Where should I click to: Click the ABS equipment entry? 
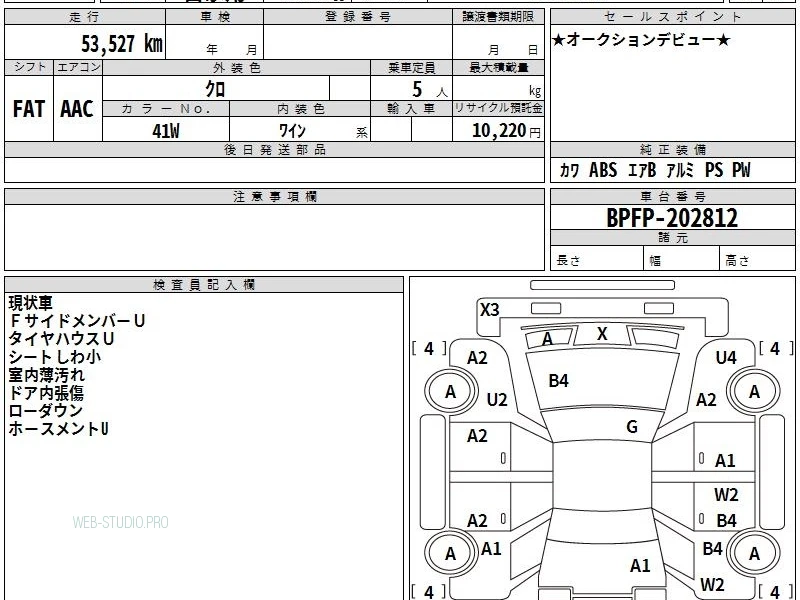point(603,170)
